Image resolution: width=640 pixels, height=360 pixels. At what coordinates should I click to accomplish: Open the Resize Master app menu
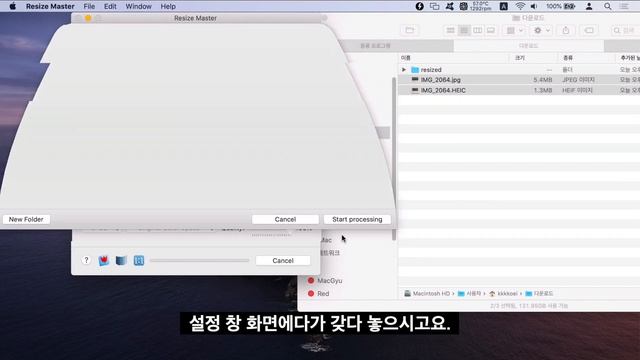pos(50,6)
